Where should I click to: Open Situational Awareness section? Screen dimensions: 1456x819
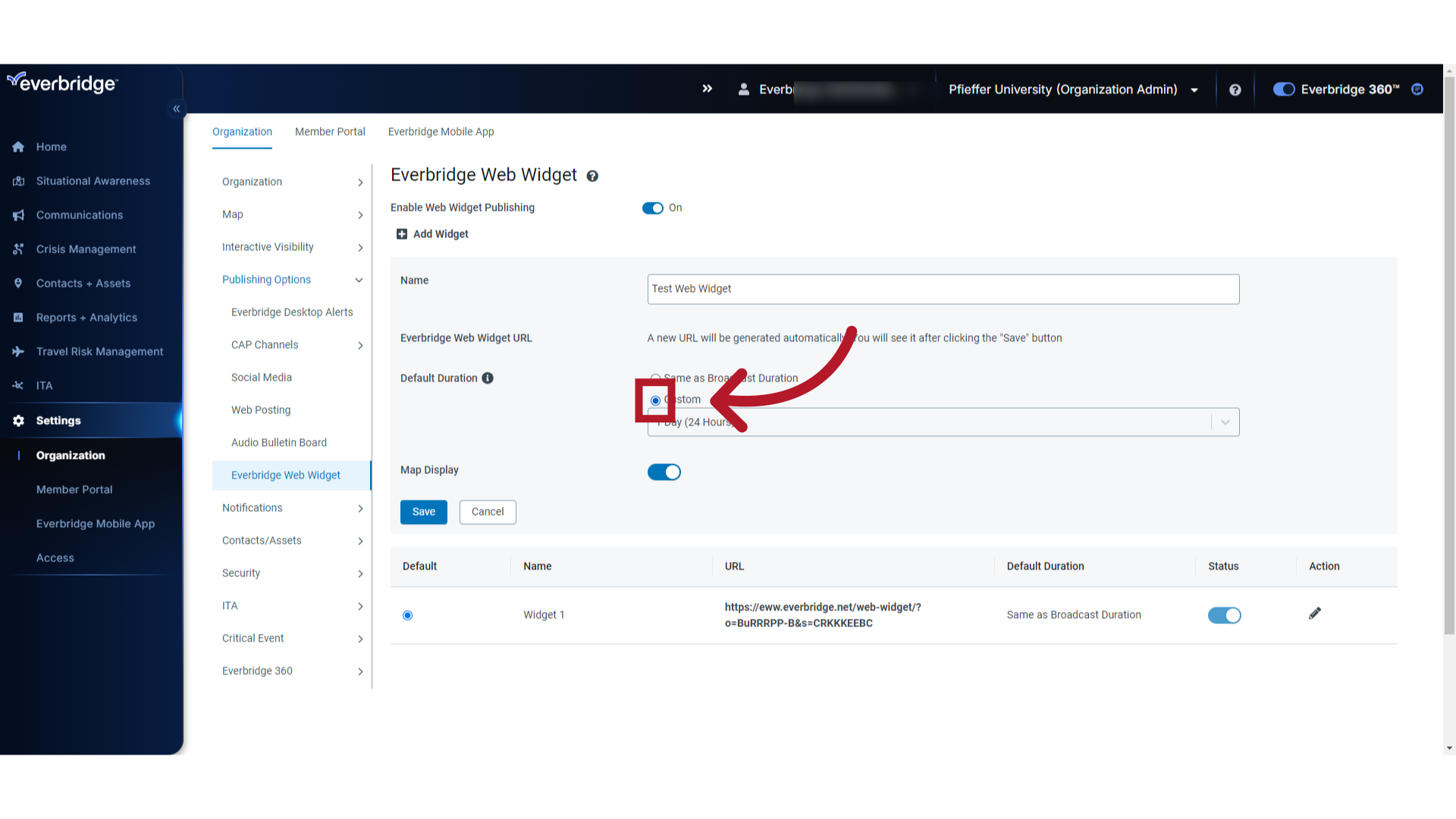[x=94, y=181]
